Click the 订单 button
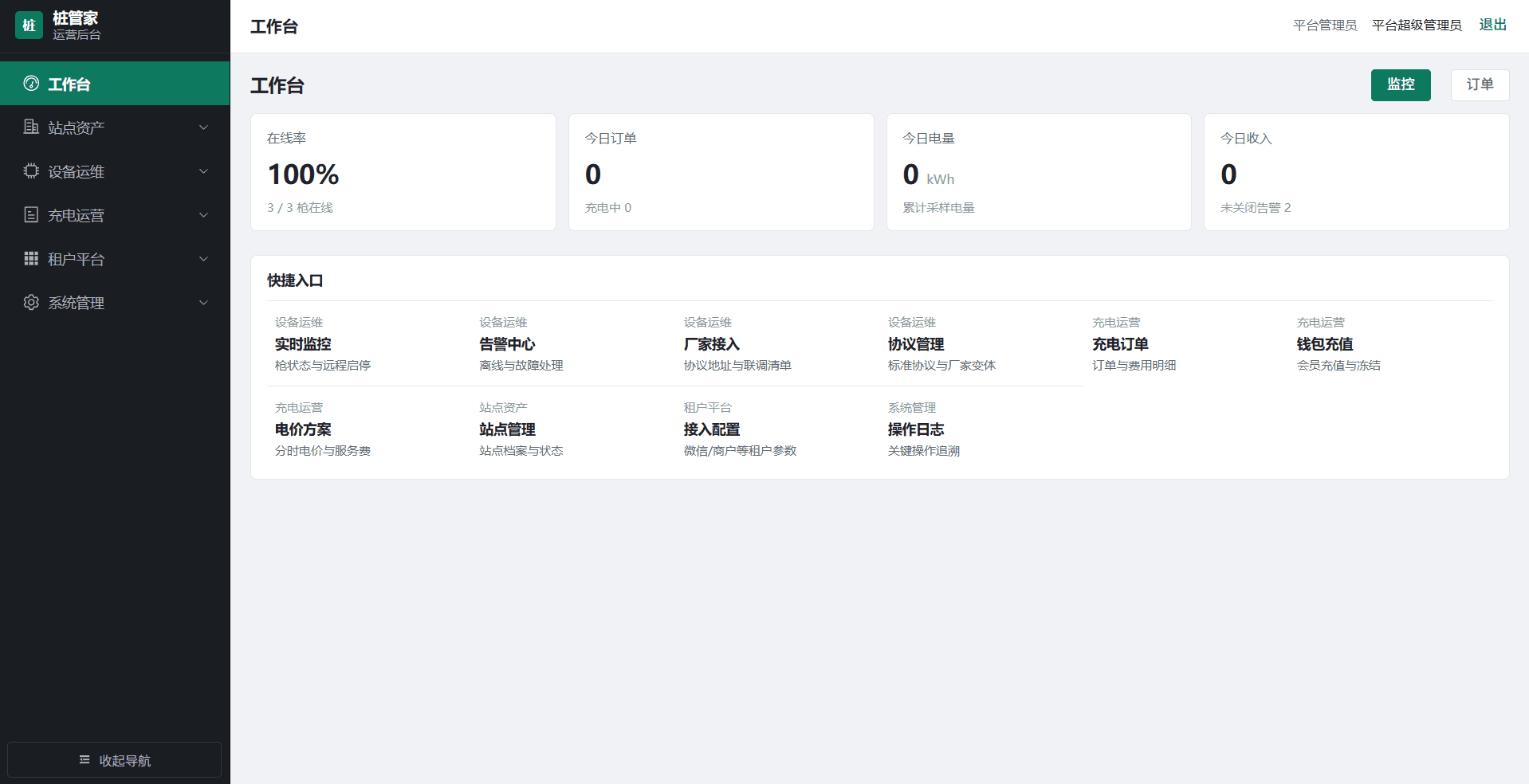 click(1480, 85)
